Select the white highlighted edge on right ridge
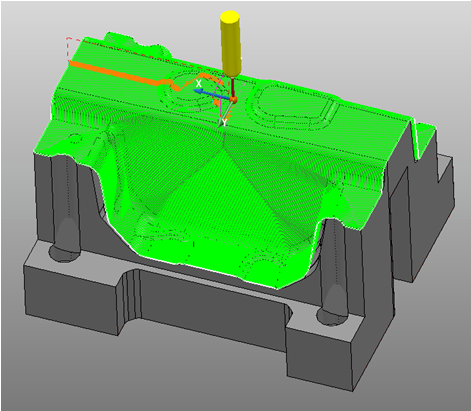 click(x=415, y=137)
